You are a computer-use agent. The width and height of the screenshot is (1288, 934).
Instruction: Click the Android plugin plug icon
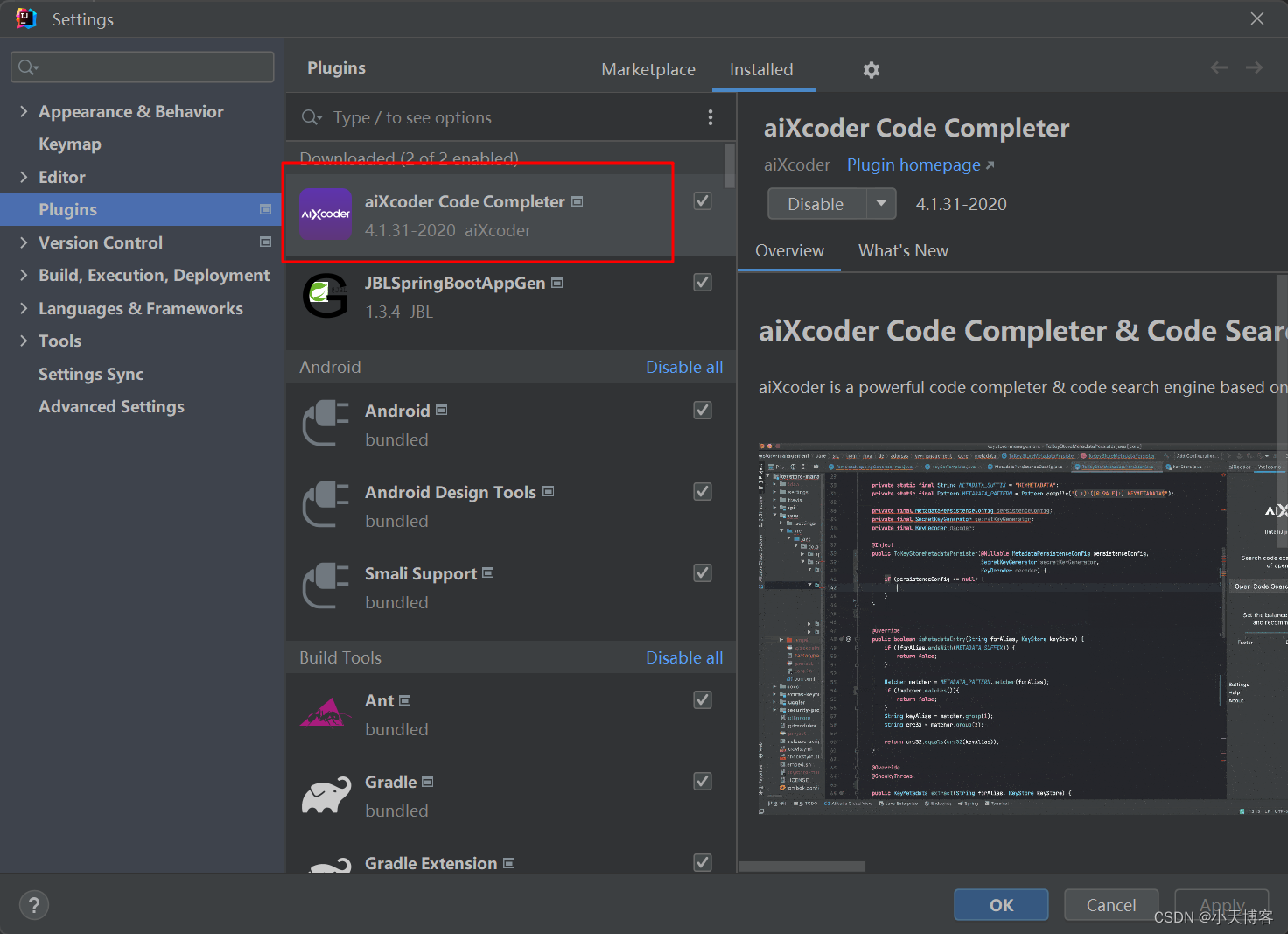[x=325, y=423]
